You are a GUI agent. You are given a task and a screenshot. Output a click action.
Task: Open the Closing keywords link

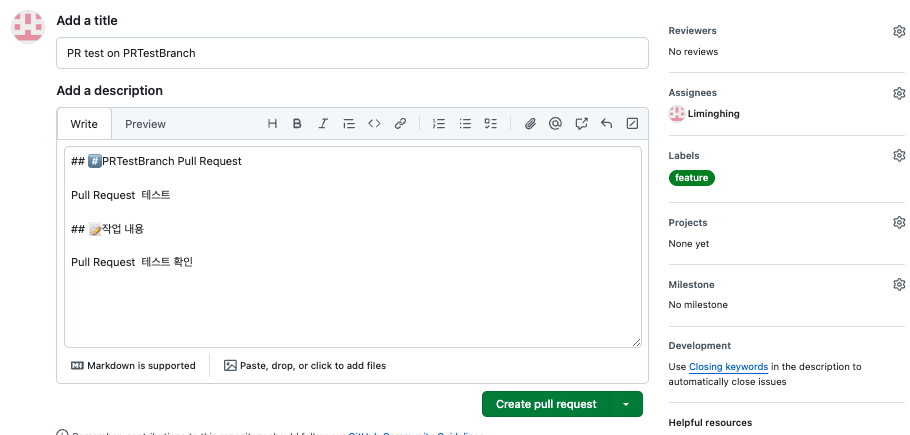[728, 367]
